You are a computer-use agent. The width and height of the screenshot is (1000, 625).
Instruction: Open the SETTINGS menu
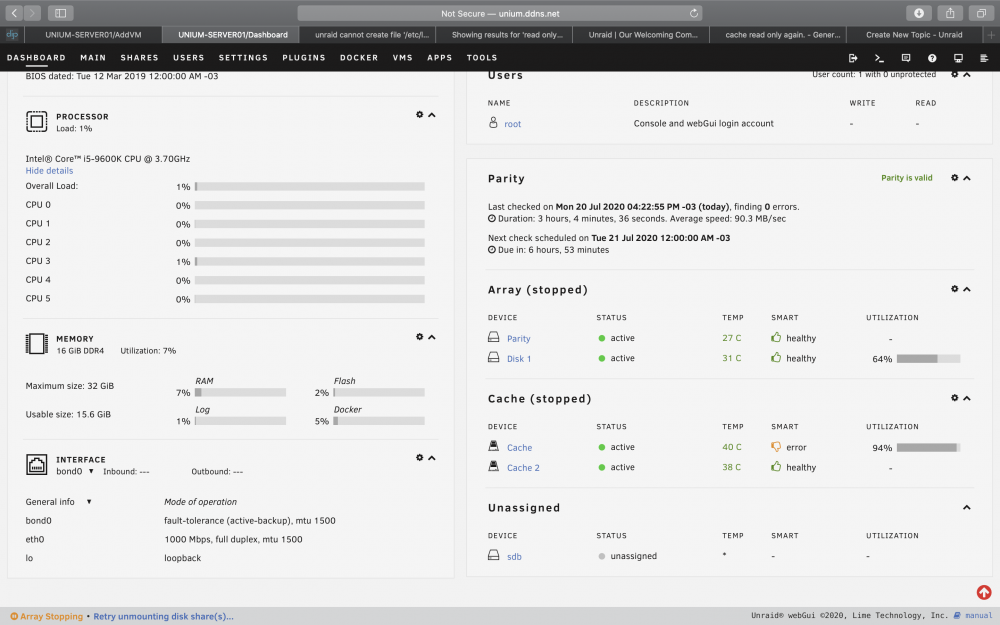pyautogui.click(x=243, y=57)
